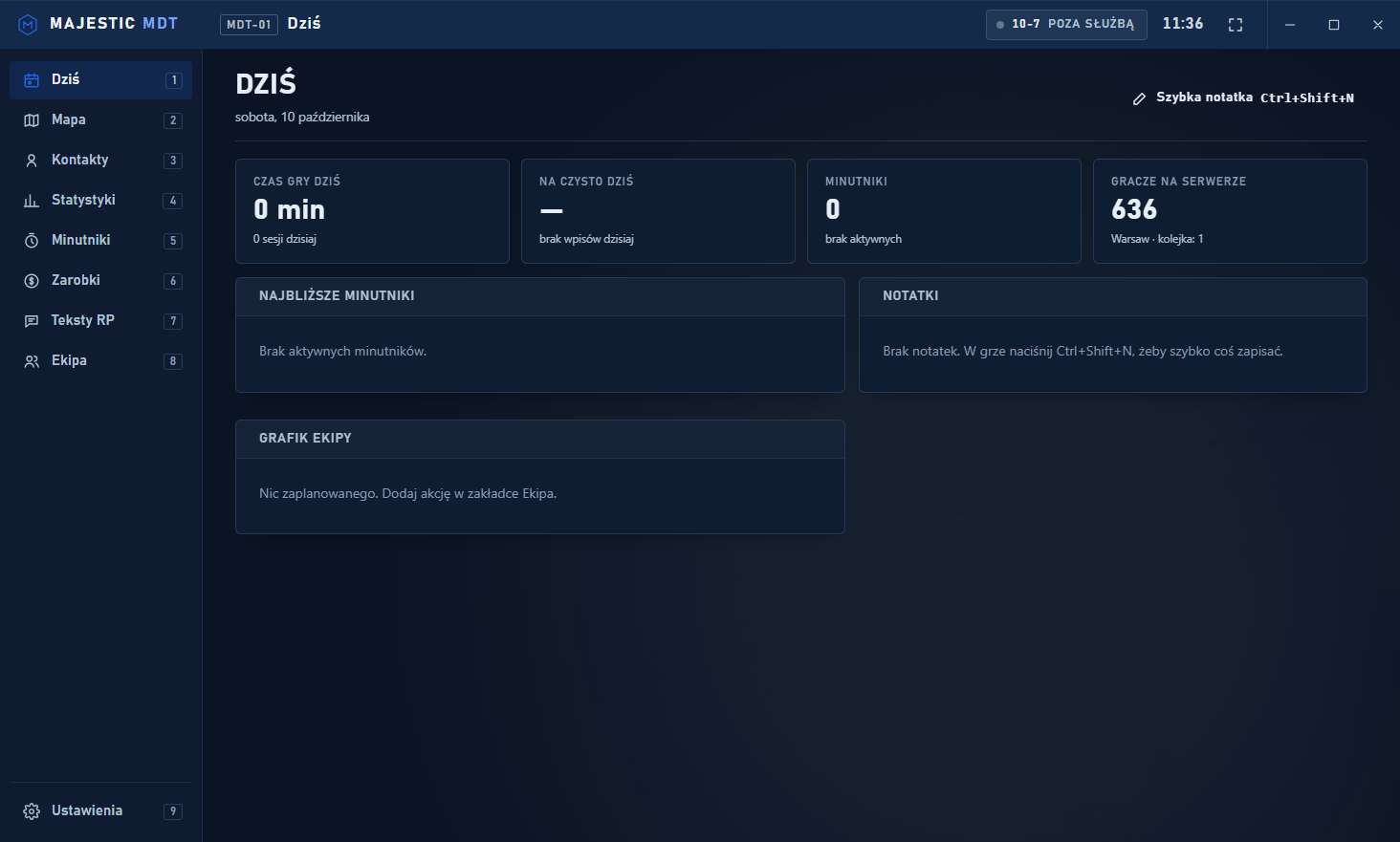1400x842 pixels.
Task: Click the shortcut badge 1 beside Dziś
Action: [173, 80]
